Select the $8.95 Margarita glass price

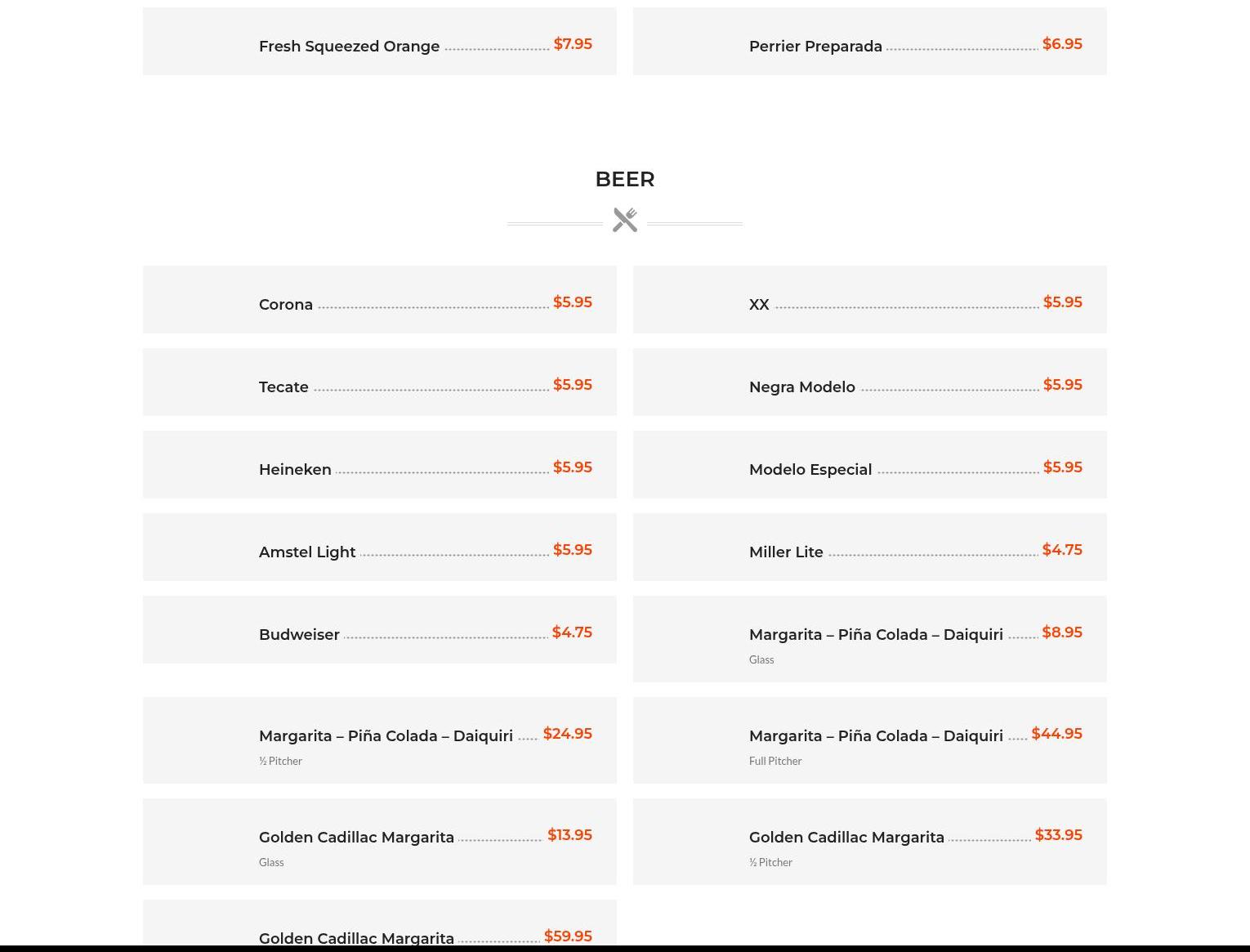click(x=1062, y=632)
